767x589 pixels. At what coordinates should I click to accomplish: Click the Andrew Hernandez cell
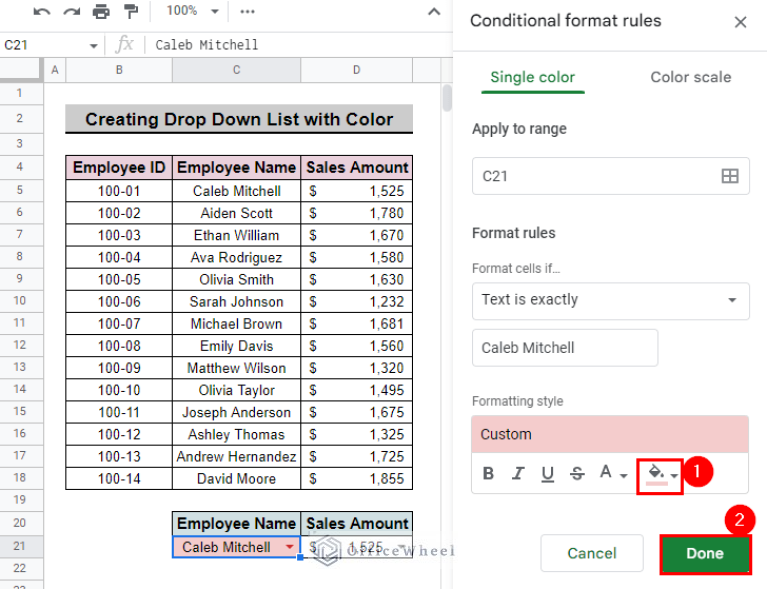point(236,456)
